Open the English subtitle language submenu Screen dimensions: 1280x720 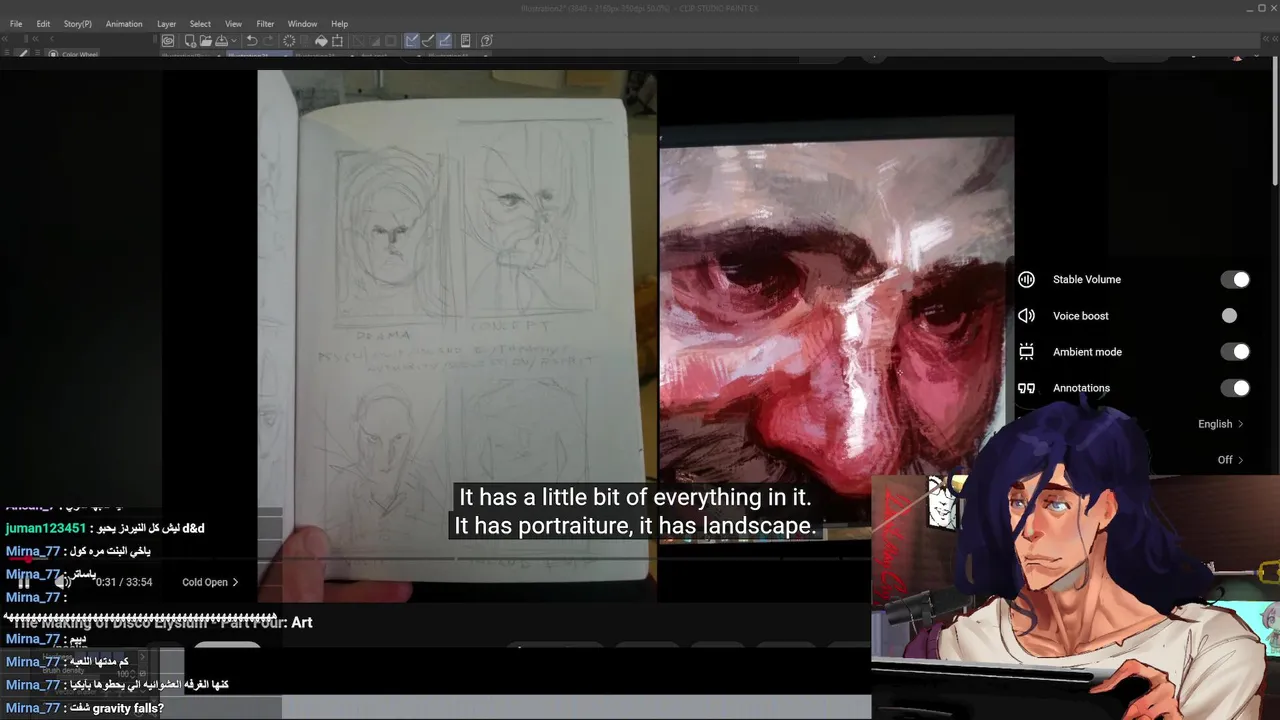pyautogui.click(x=1221, y=424)
